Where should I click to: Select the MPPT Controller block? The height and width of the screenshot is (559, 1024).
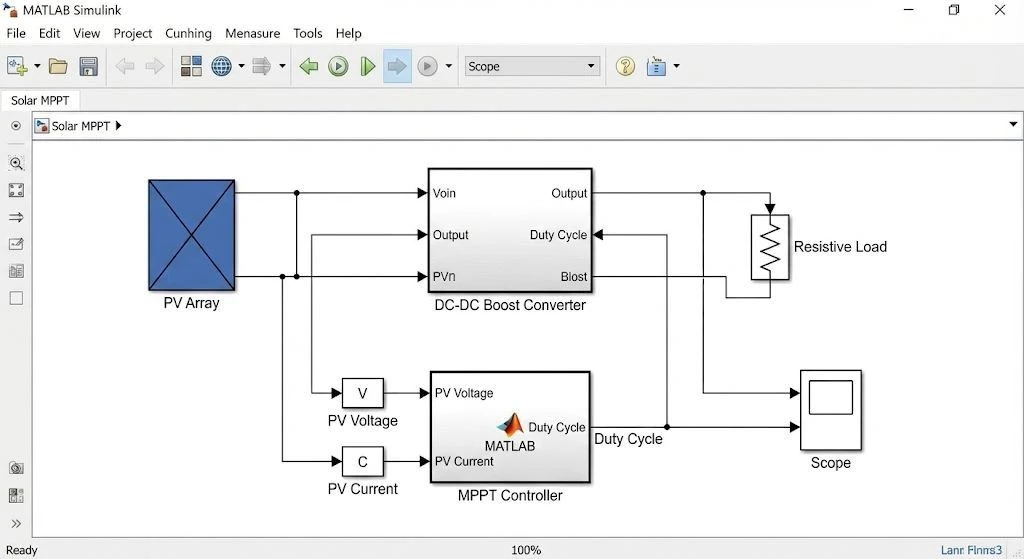pos(510,427)
